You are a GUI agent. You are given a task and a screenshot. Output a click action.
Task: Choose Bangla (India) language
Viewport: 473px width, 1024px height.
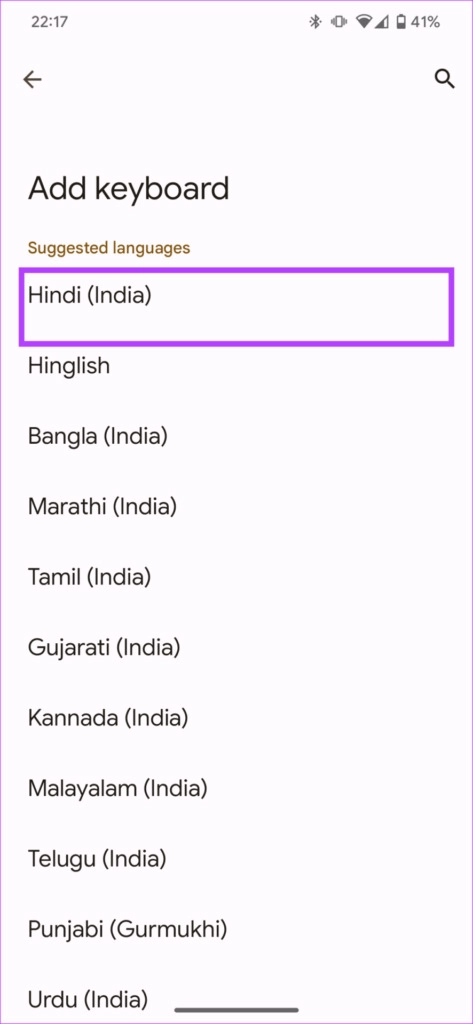coord(236,436)
